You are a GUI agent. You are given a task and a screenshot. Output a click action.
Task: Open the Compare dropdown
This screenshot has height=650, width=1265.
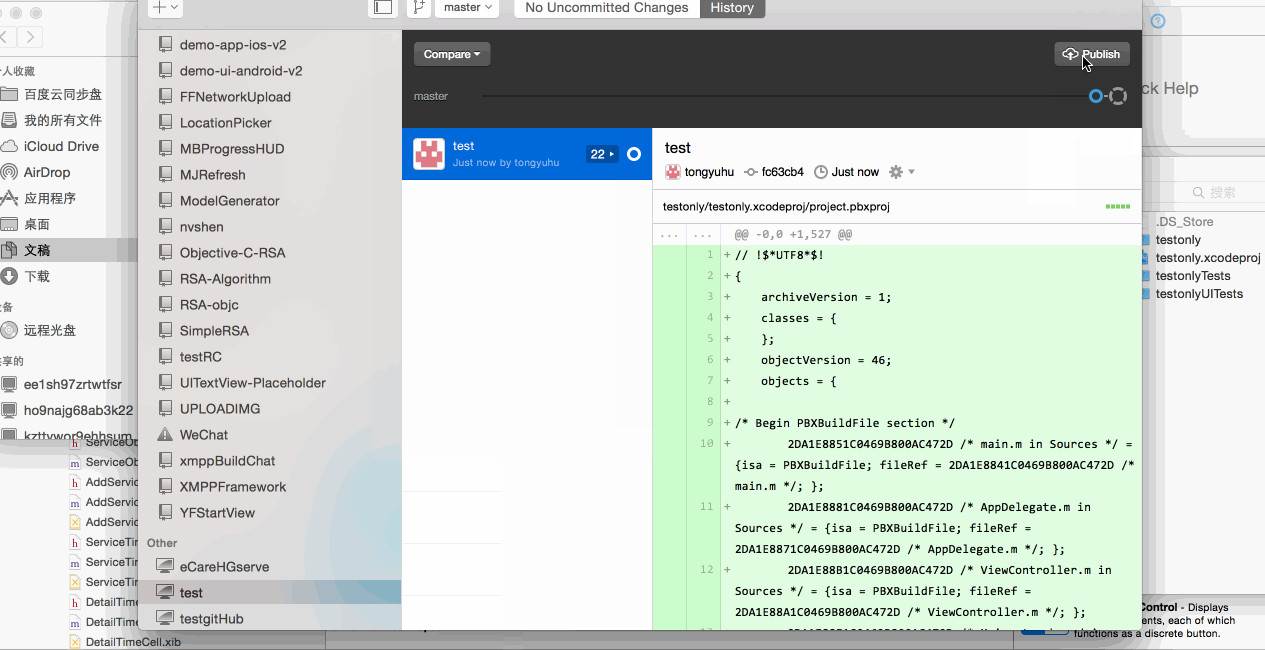pyautogui.click(x=452, y=54)
